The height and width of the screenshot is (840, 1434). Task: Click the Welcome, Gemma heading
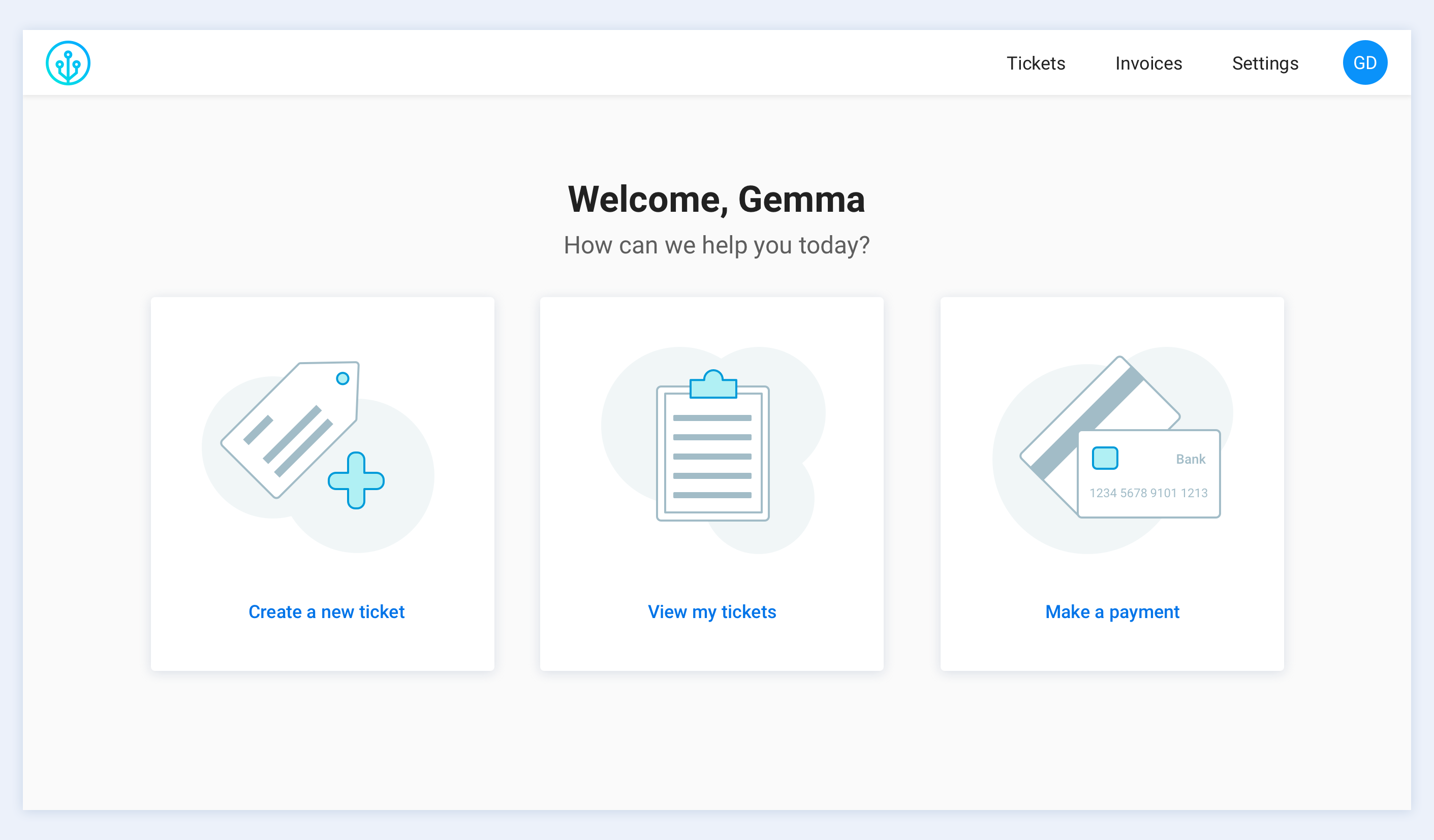pyautogui.click(x=716, y=200)
